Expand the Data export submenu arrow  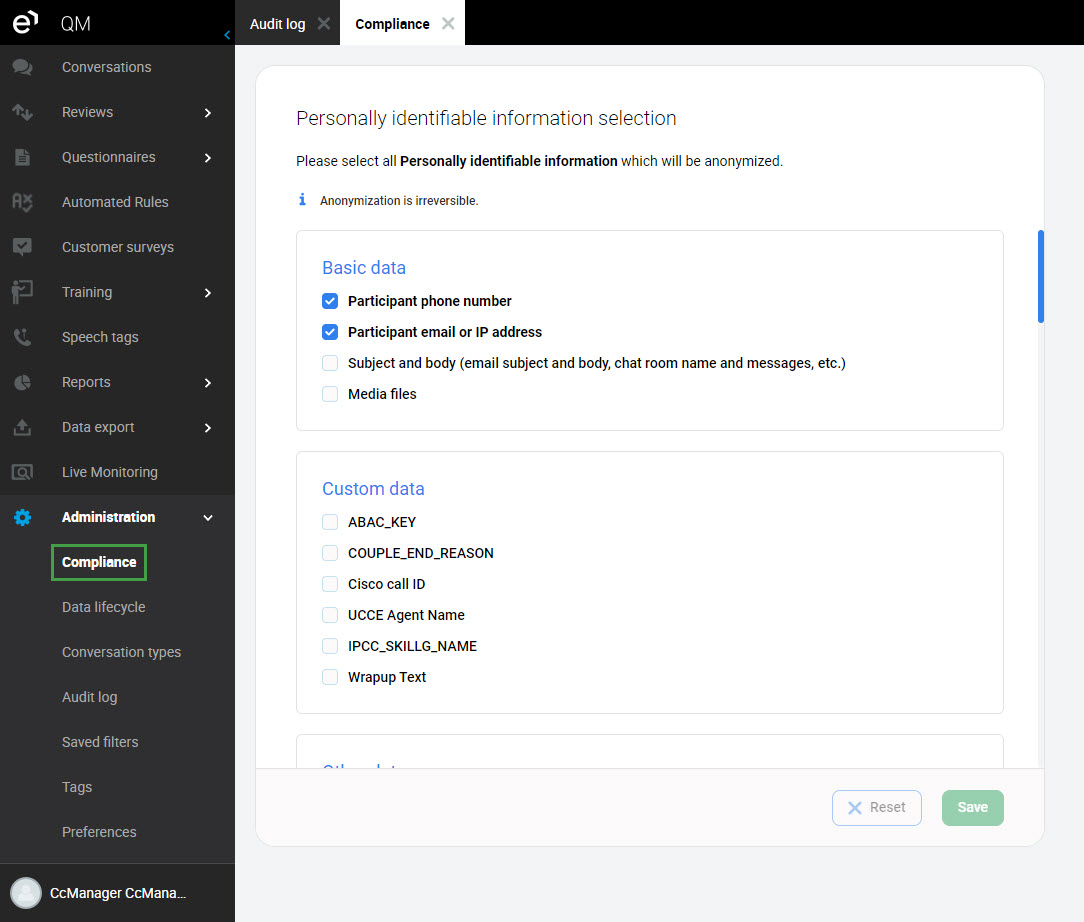208,427
